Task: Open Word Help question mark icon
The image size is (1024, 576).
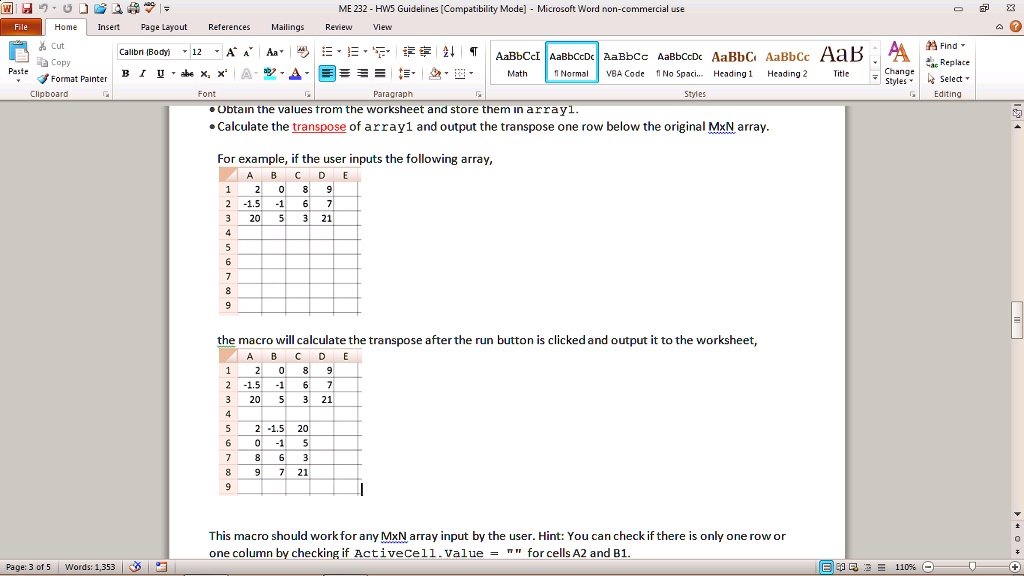Action: (x=1015, y=27)
